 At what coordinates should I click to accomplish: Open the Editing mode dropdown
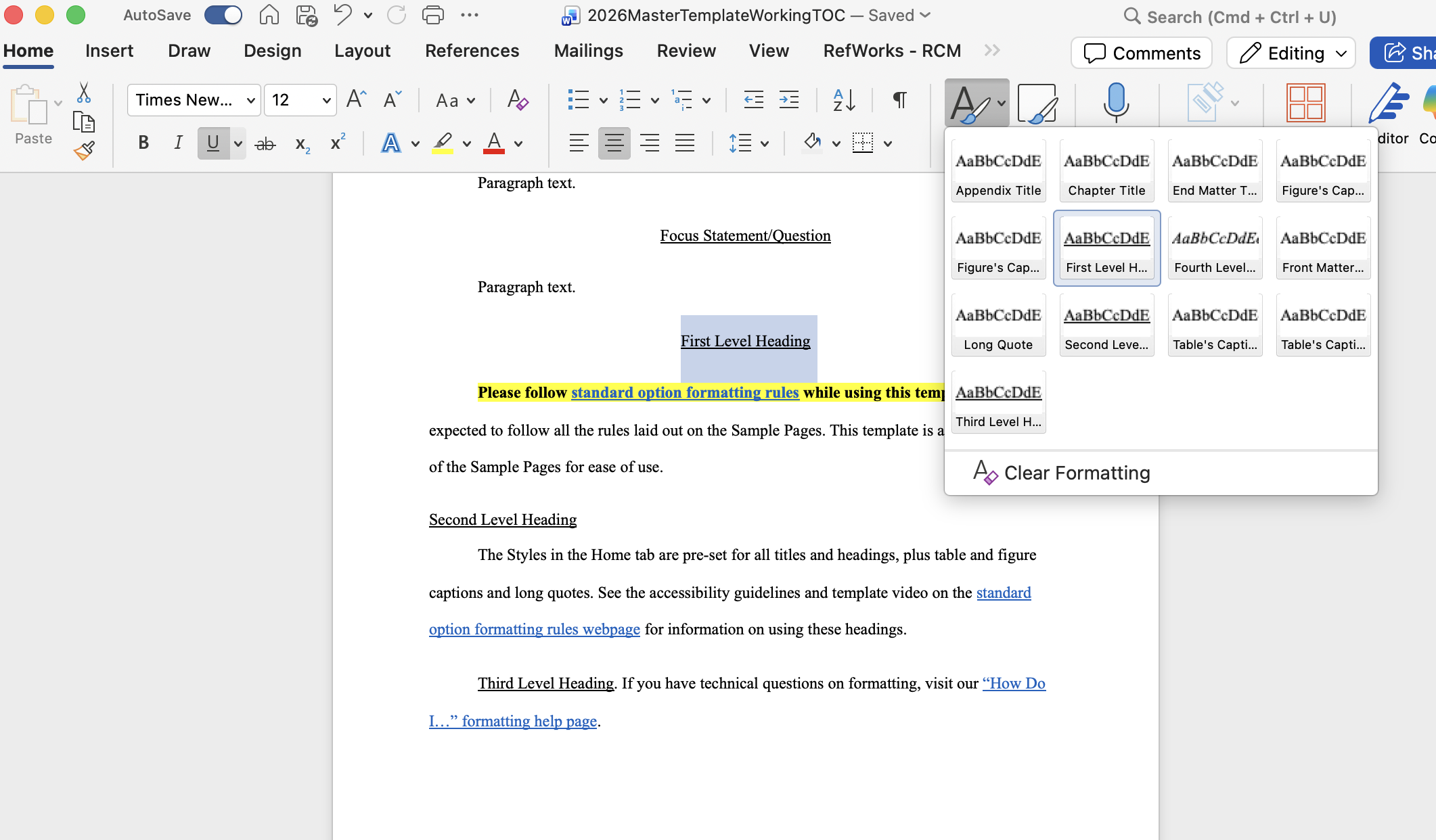point(1290,53)
